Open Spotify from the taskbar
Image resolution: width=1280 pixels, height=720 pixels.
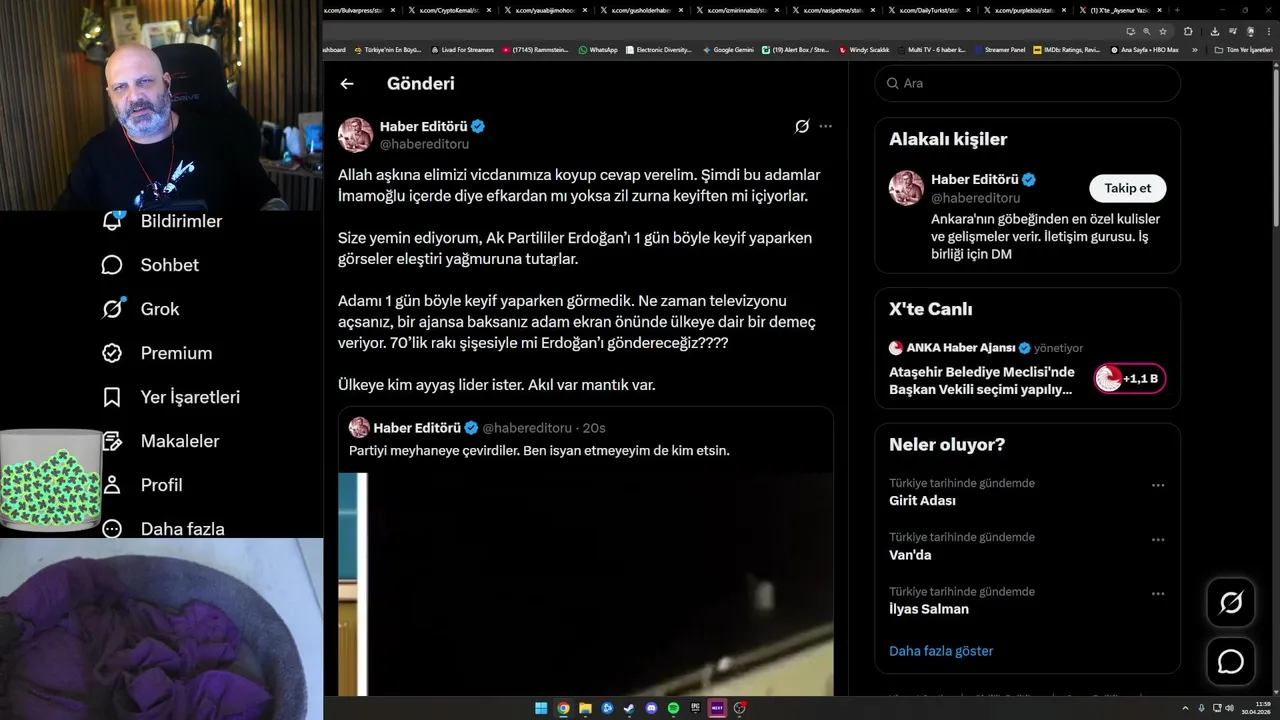673,708
